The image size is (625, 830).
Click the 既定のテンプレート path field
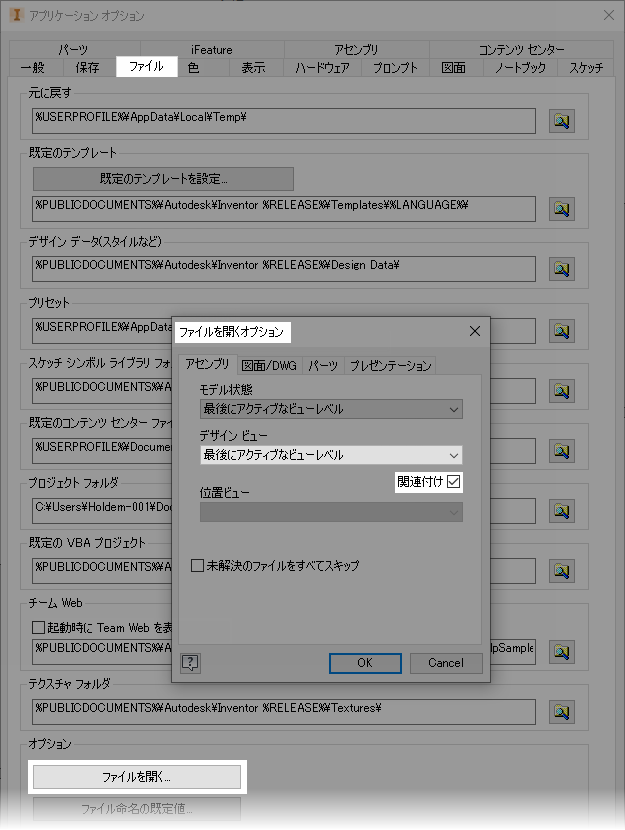click(284, 209)
